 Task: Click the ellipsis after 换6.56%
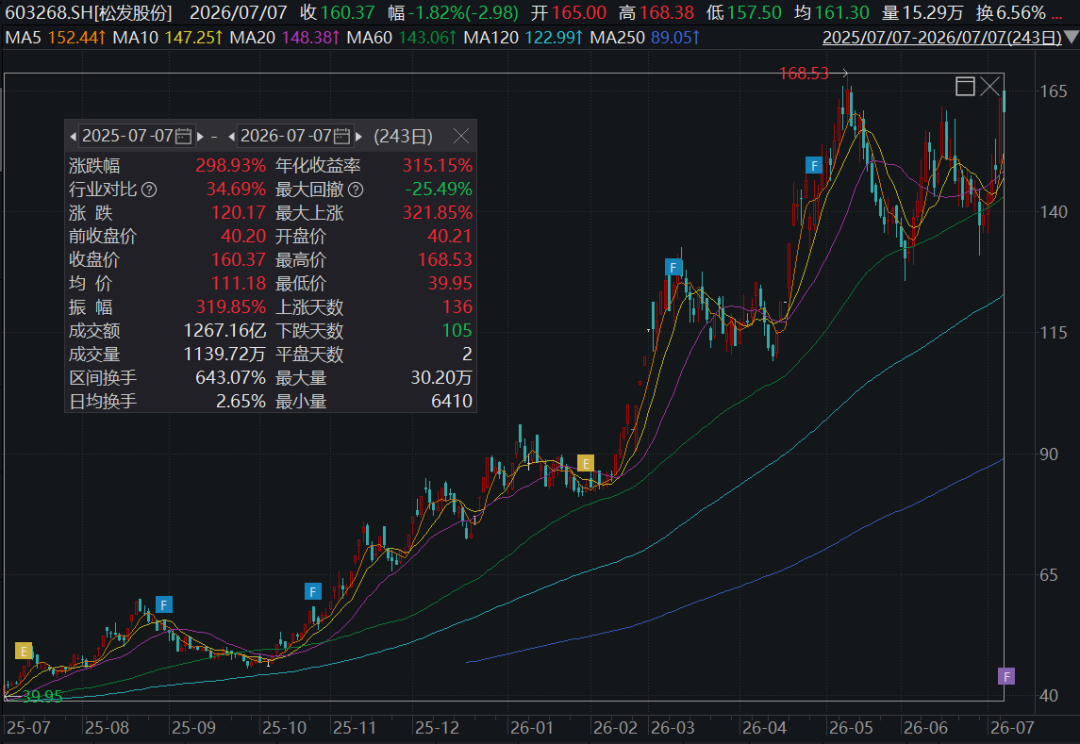coord(1057,17)
